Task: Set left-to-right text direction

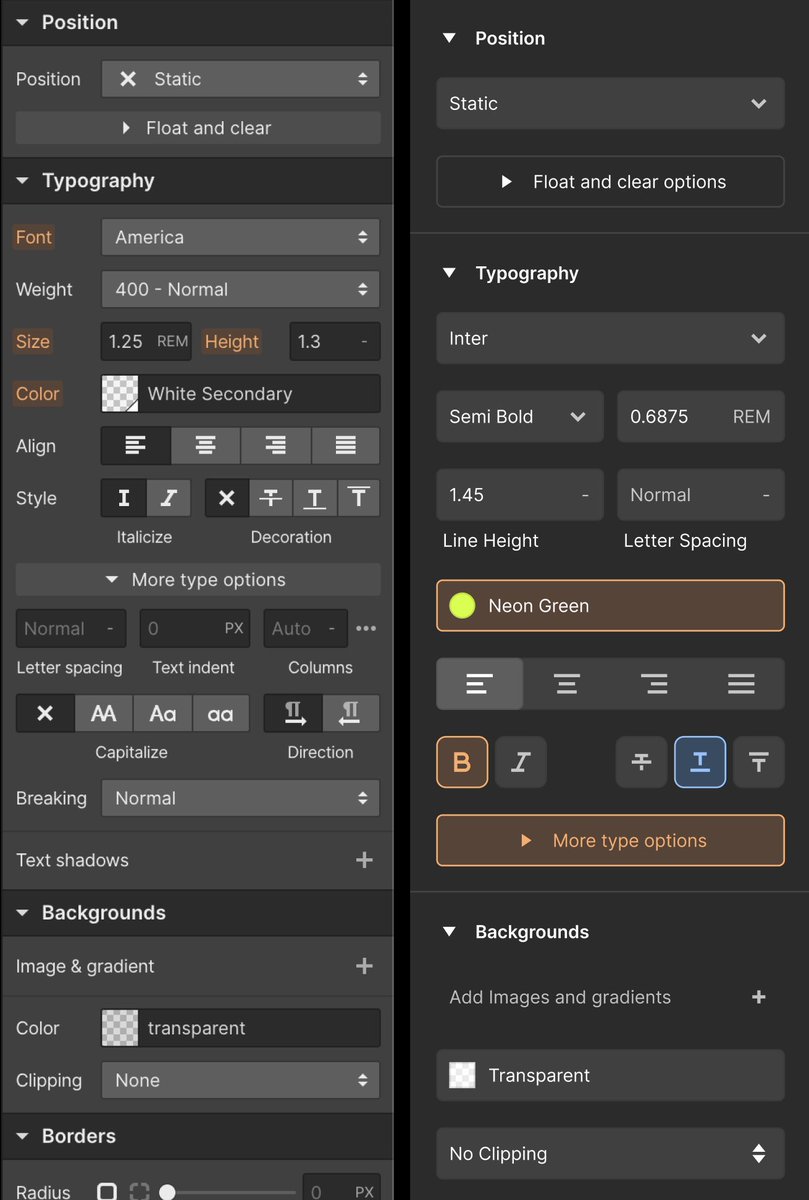Action: [293, 713]
